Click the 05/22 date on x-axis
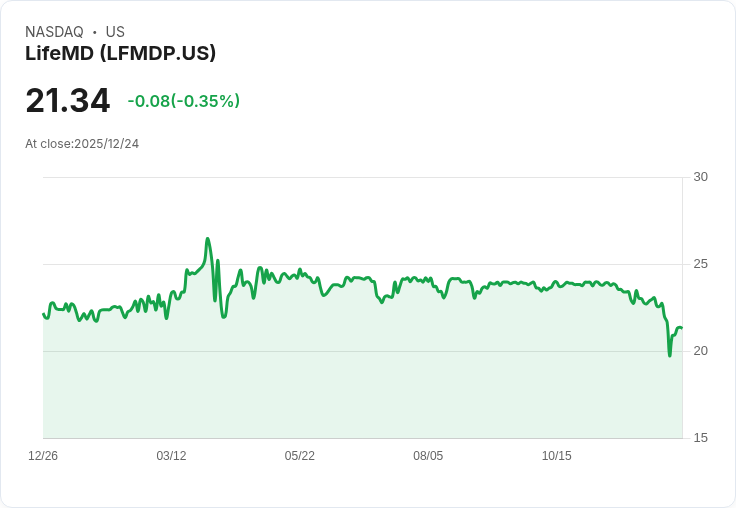The height and width of the screenshot is (508, 736). [299, 456]
